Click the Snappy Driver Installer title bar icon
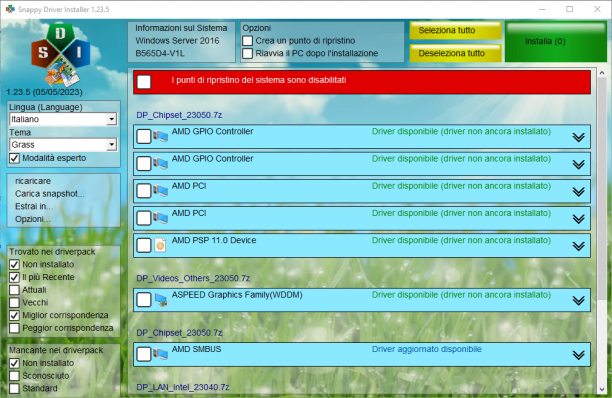The width and height of the screenshot is (612, 398). coord(10,9)
